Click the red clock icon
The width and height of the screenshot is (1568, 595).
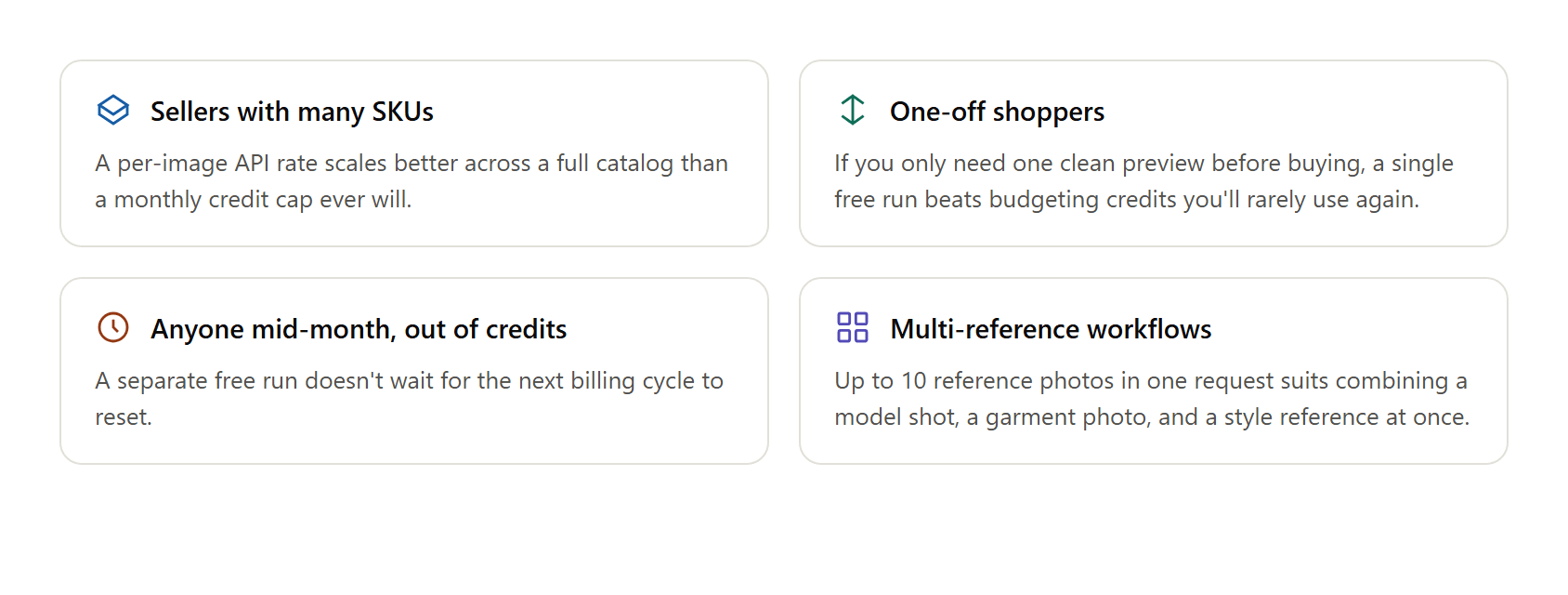pyautogui.click(x=113, y=327)
